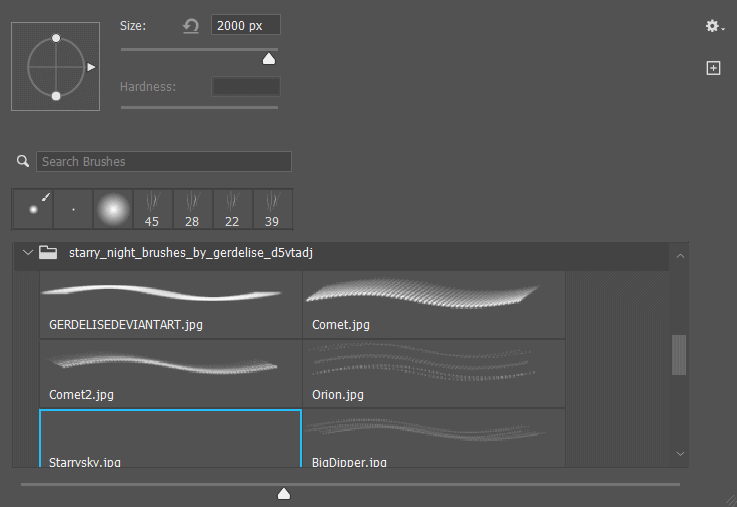
Task: Select the recent grass brush labeled 22
Action: tap(232, 209)
